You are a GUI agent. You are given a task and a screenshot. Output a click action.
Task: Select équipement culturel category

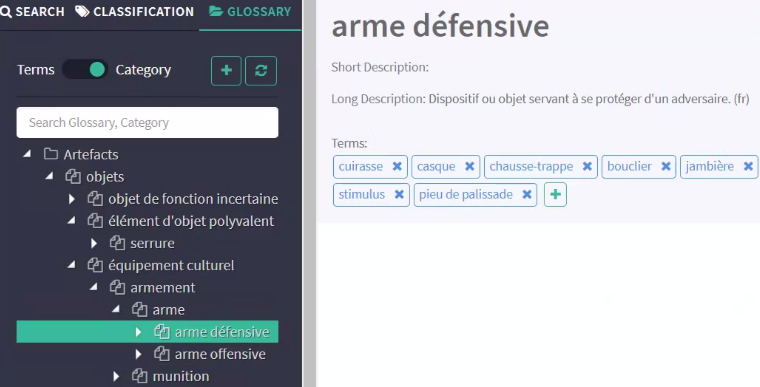click(171, 265)
